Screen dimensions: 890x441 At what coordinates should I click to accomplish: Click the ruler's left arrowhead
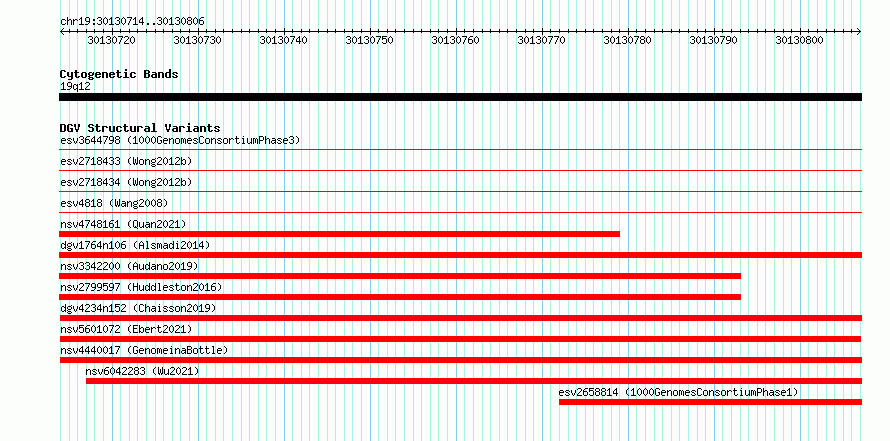(x=62, y=31)
